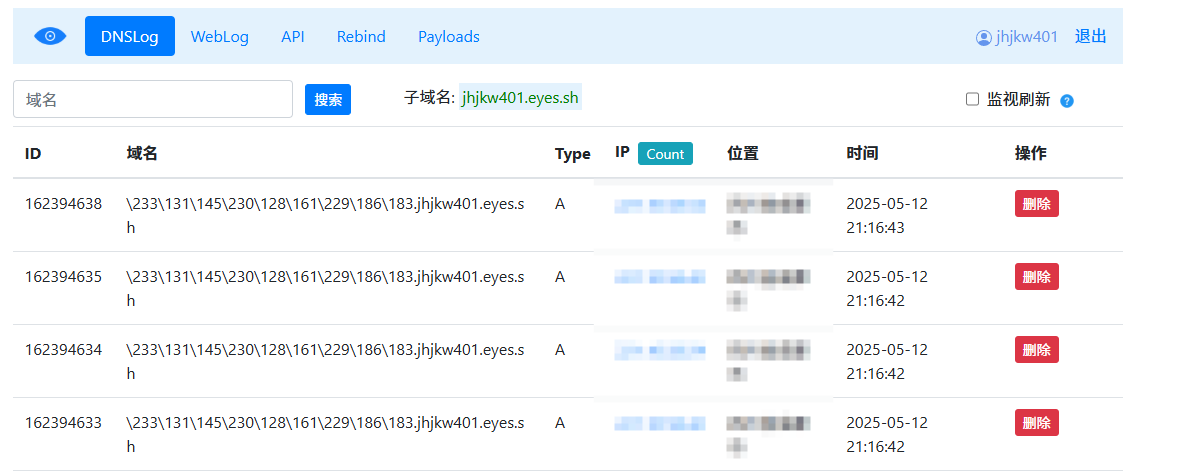This screenshot has width=1188, height=473.
Task: Click ID cell 162394635
Action: pos(64,277)
